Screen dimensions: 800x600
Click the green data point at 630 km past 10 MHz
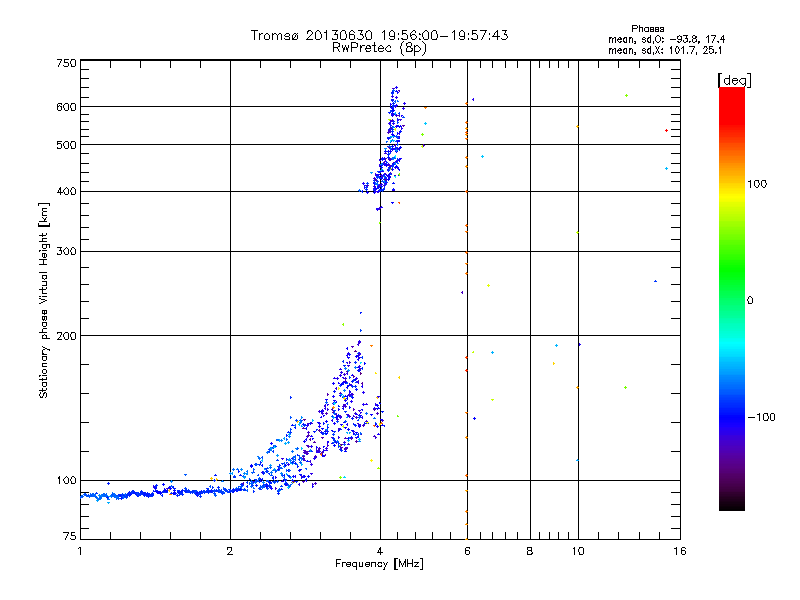click(627, 95)
